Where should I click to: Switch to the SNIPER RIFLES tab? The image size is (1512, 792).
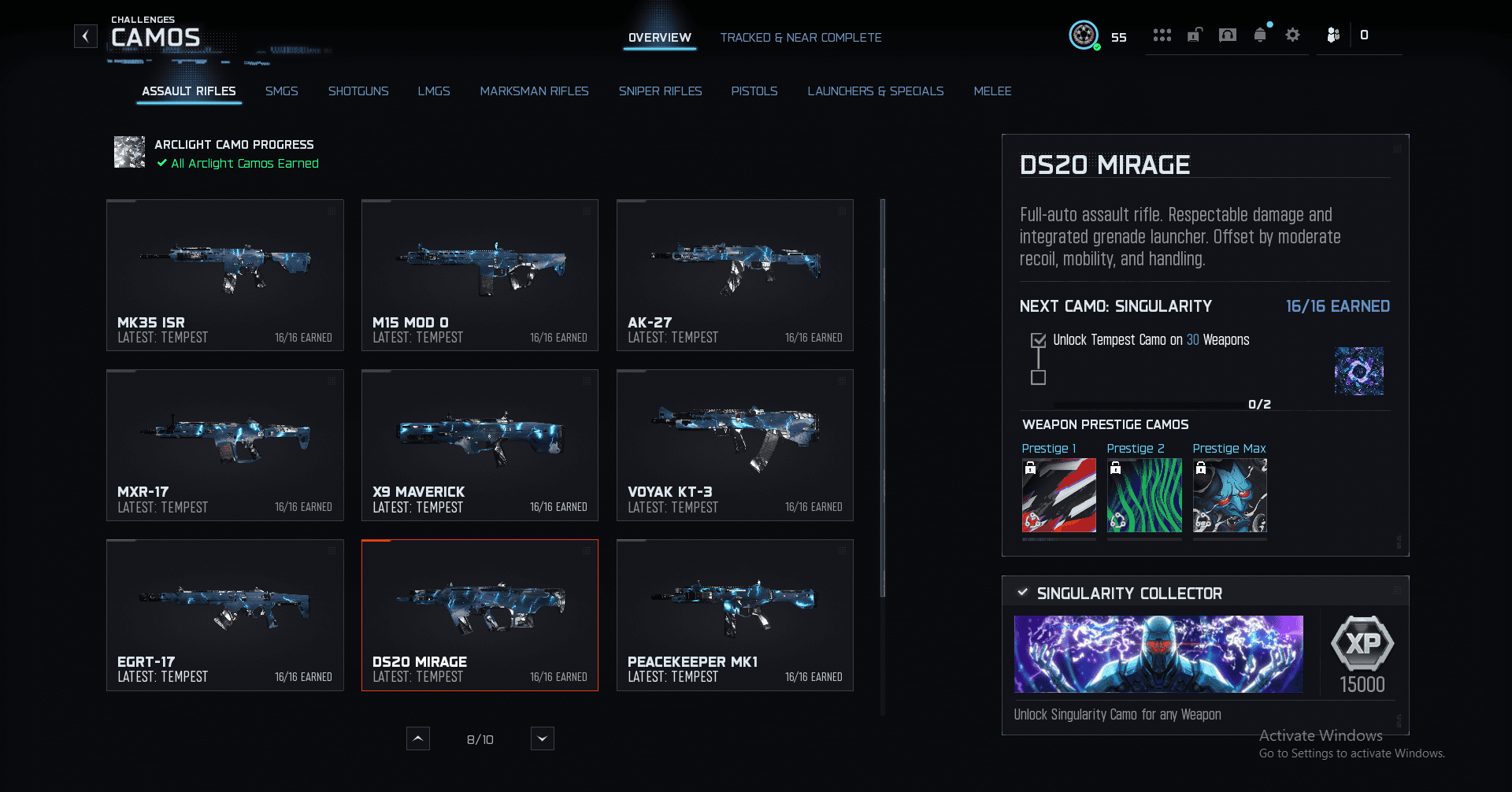coord(661,91)
